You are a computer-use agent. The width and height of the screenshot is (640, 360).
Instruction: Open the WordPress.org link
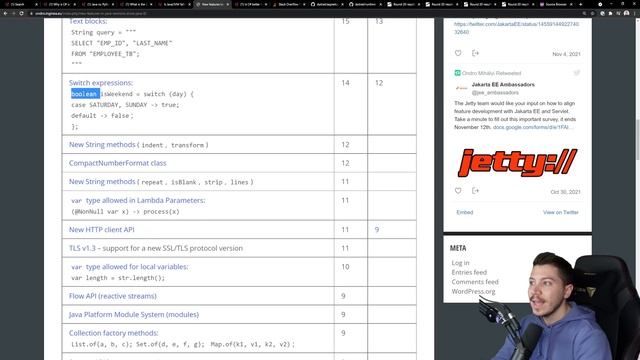(x=473, y=291)
